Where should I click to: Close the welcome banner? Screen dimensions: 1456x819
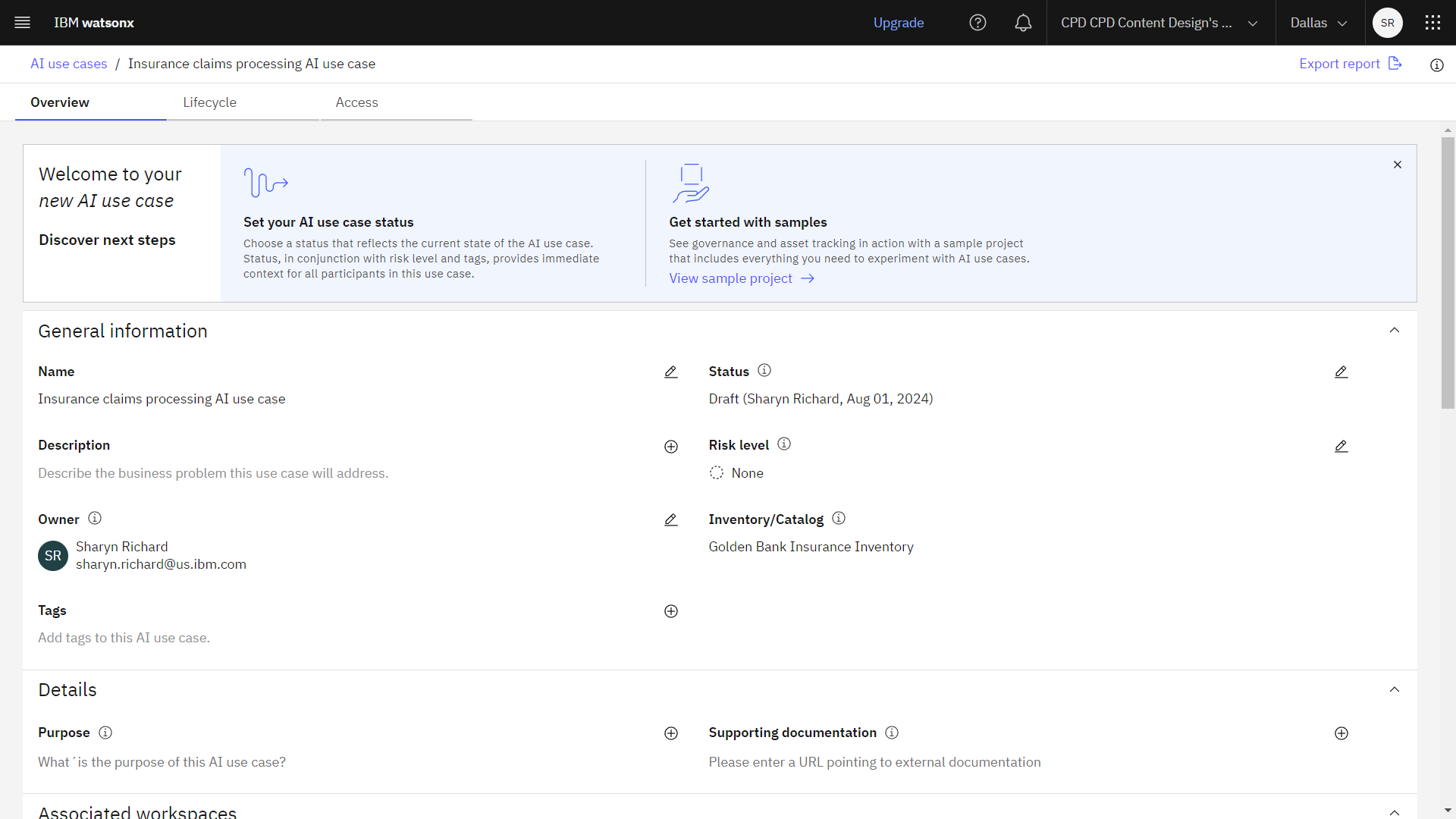coord(1398,165)
